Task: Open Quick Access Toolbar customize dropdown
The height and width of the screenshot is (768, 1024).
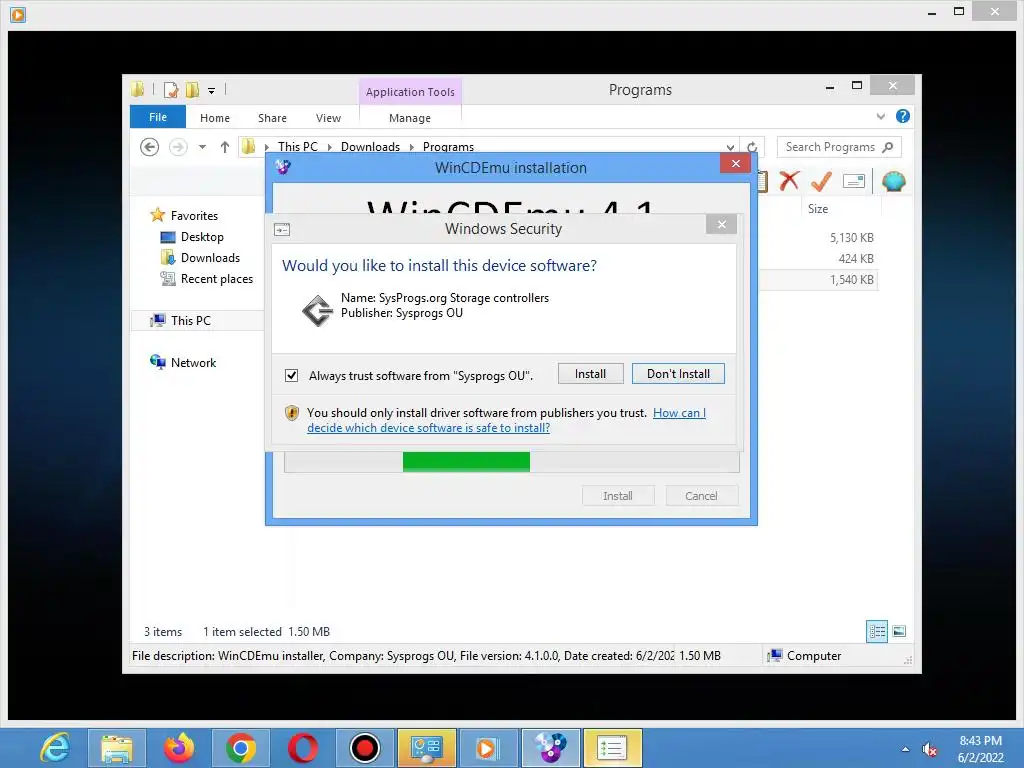Action: (x=212, y=91)
